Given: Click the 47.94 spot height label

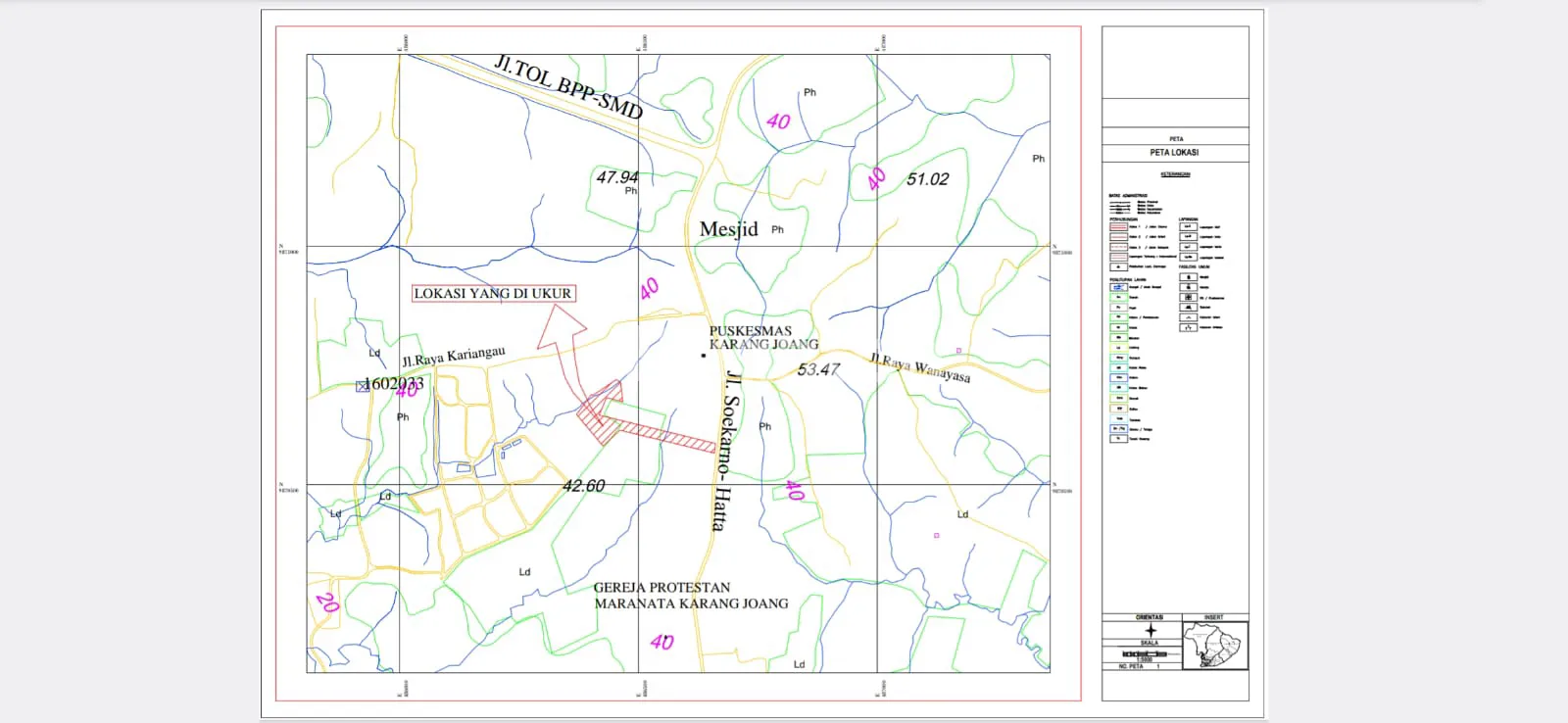Looking at the screenshot, I should 616,177.
